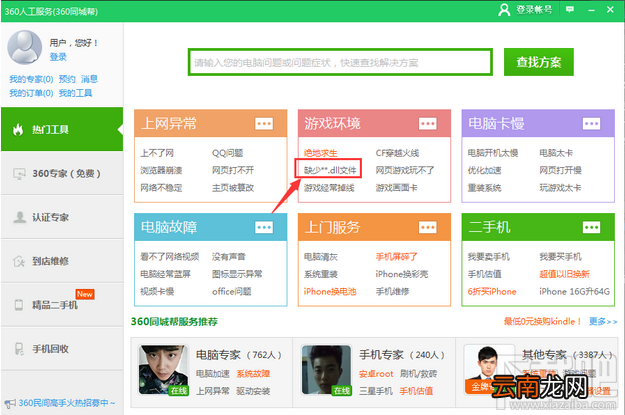This screenshot has height=415, width=625.
Task: Select 手机回收 sidebar tab
Action: pyautogui.click(x=62, y=349)
